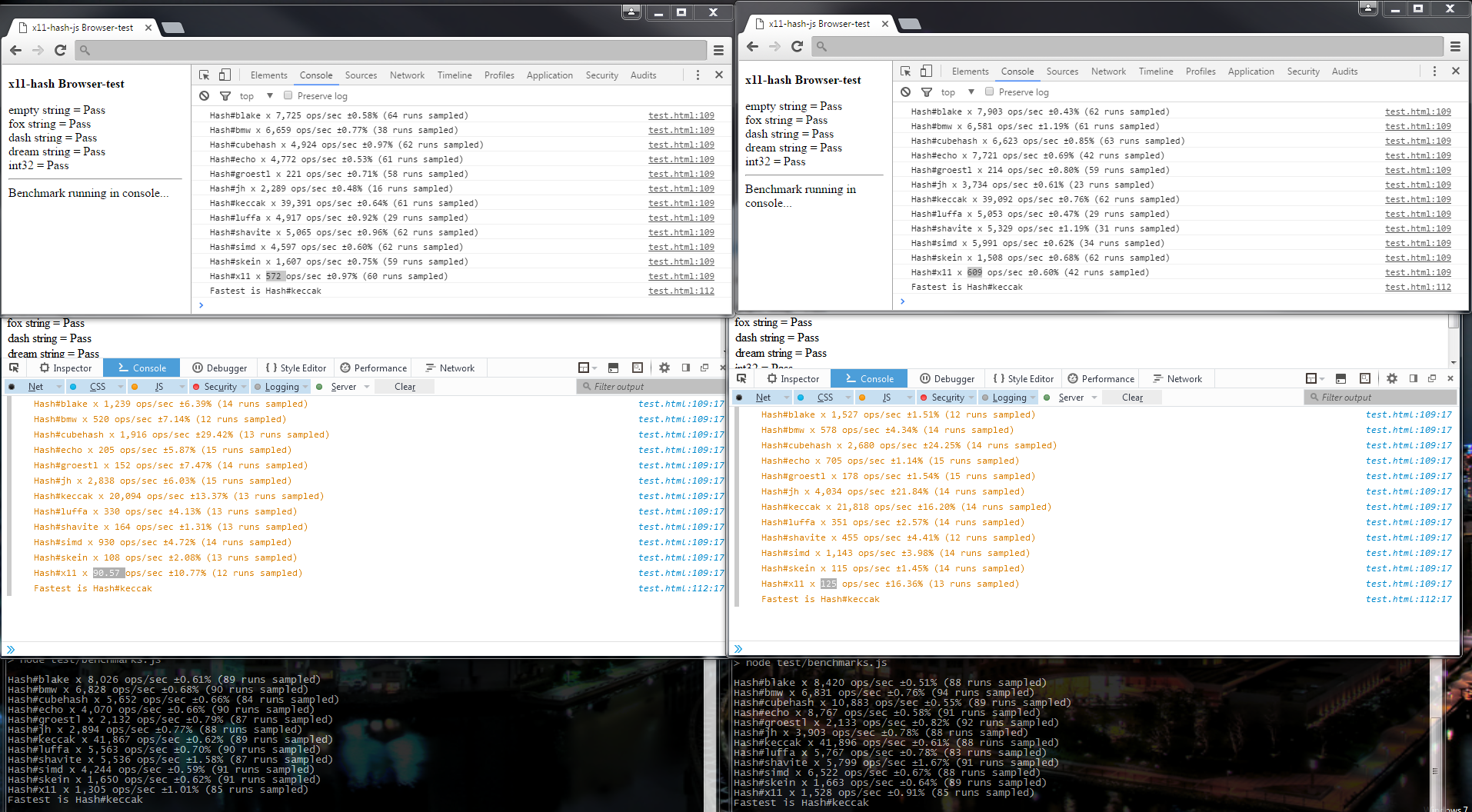Open test.html:112 link in left Chrome console
Image resolution: width=1472 pixels, height=812 pixels.
pyautogui.click(x=681, y=291)
